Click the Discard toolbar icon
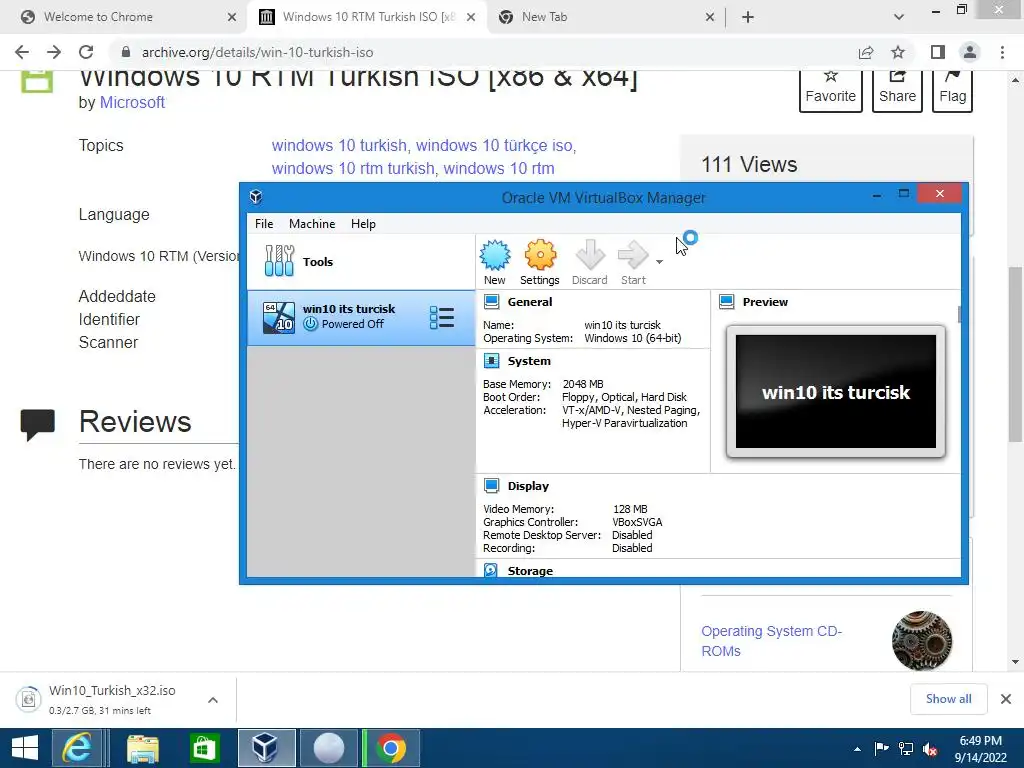 pyautogui.click(x=590, y=262)
